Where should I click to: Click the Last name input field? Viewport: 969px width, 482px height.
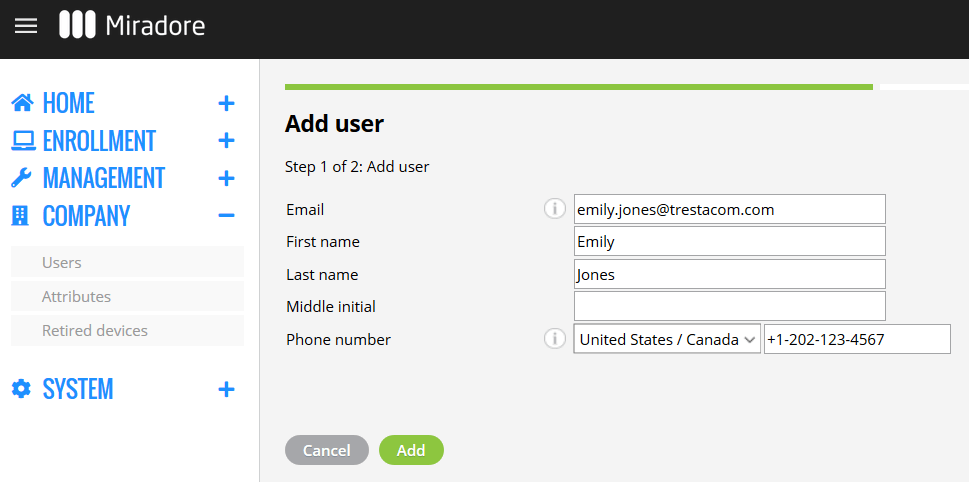tap(730, 274)
